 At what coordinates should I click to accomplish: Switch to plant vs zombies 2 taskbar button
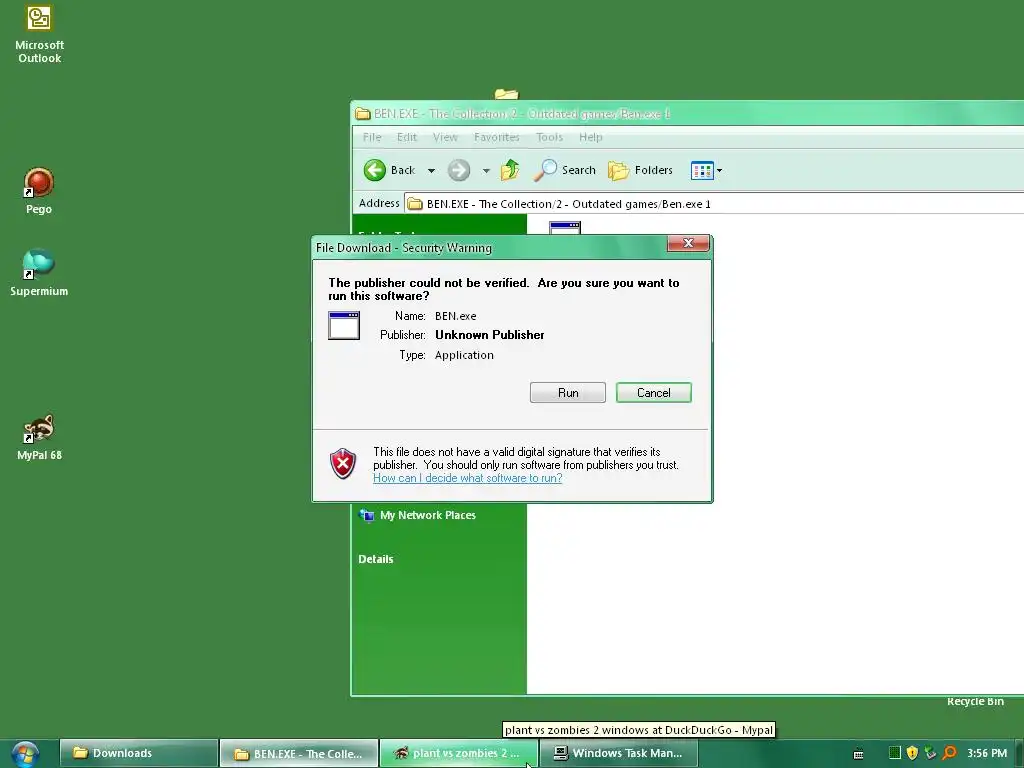click(x=458, y=753)
